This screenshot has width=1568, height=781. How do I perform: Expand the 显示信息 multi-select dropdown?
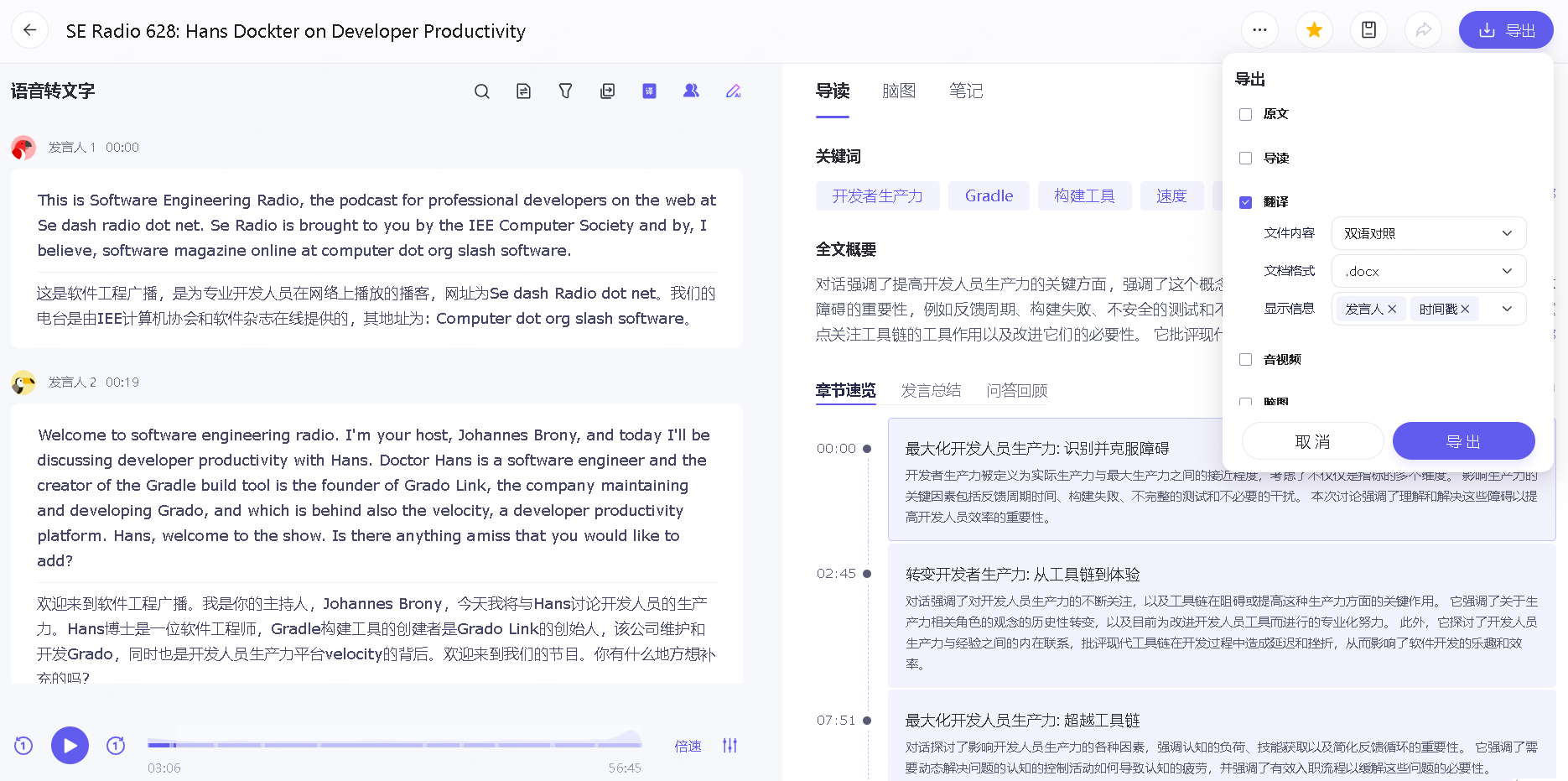[1507, 309]
